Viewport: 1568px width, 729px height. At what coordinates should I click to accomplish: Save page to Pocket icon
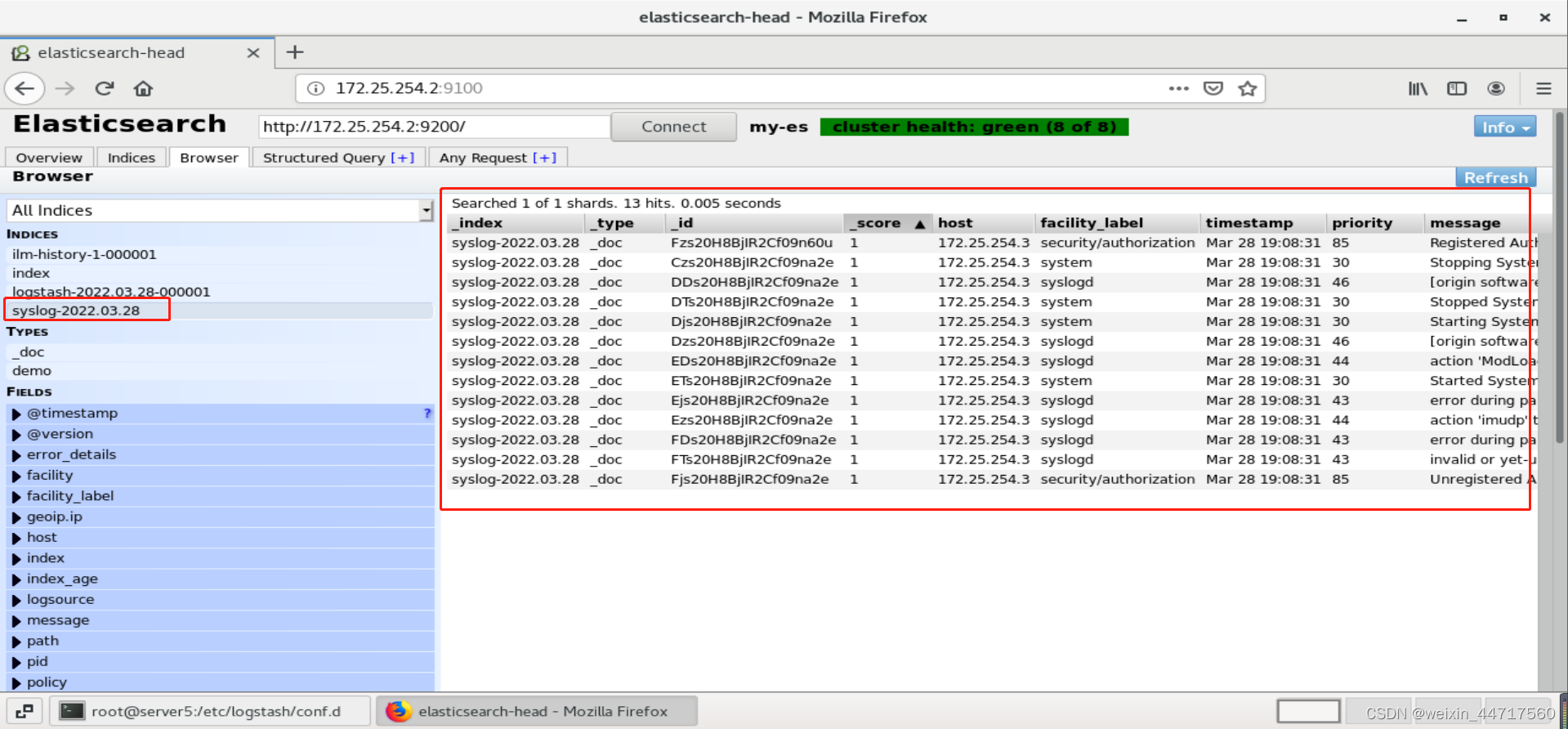point(1213,88)
